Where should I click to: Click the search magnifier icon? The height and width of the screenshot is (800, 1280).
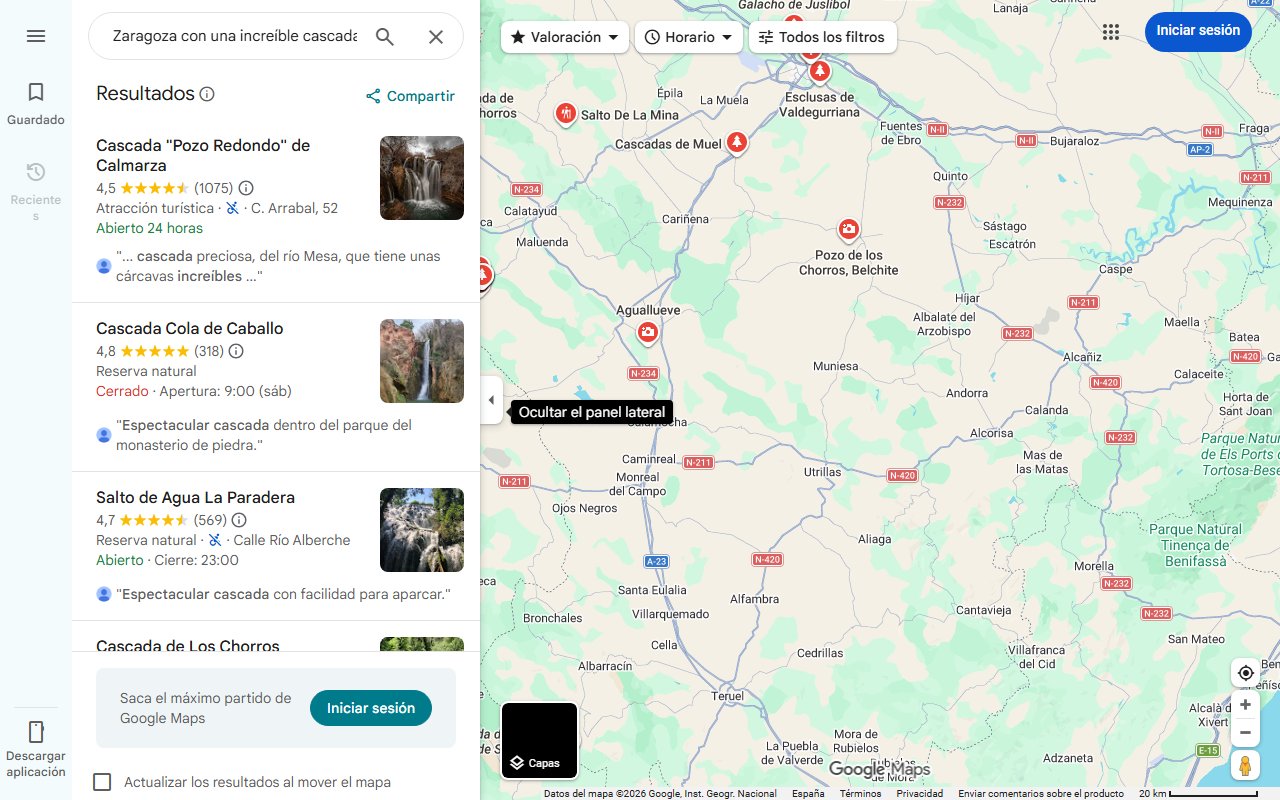tap(385, 36)
